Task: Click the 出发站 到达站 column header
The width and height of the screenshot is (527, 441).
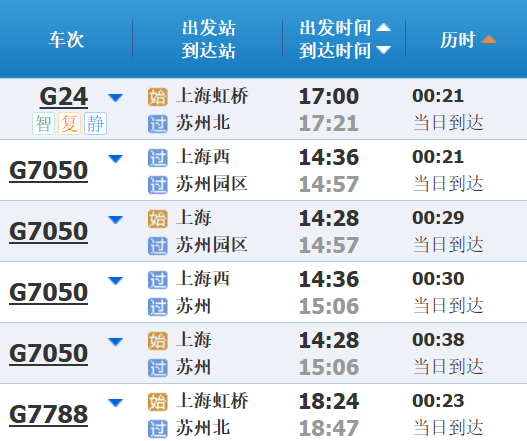Action: coord(209,39)
